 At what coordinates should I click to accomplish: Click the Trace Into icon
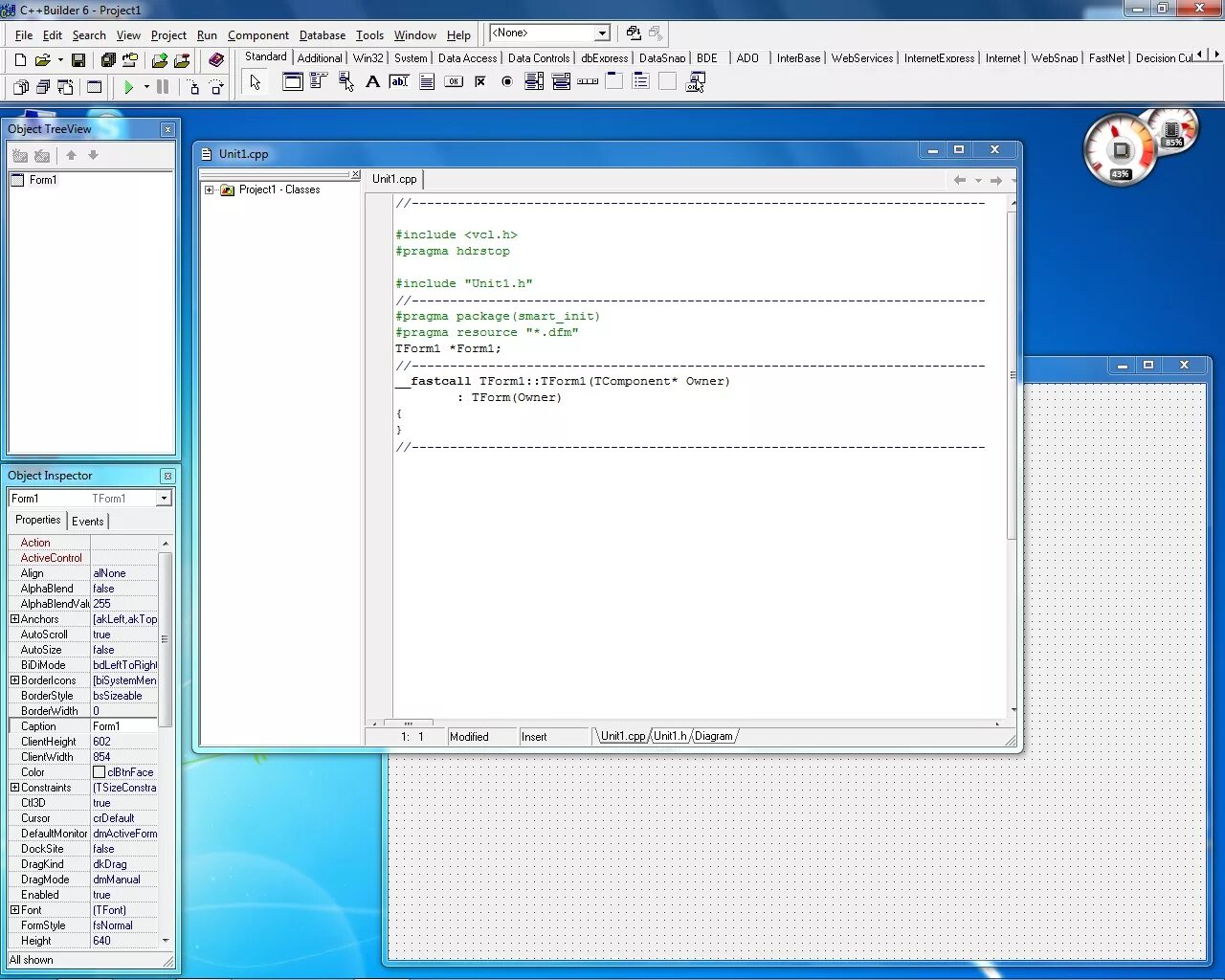pyautogui.click(x=194, y=87)
